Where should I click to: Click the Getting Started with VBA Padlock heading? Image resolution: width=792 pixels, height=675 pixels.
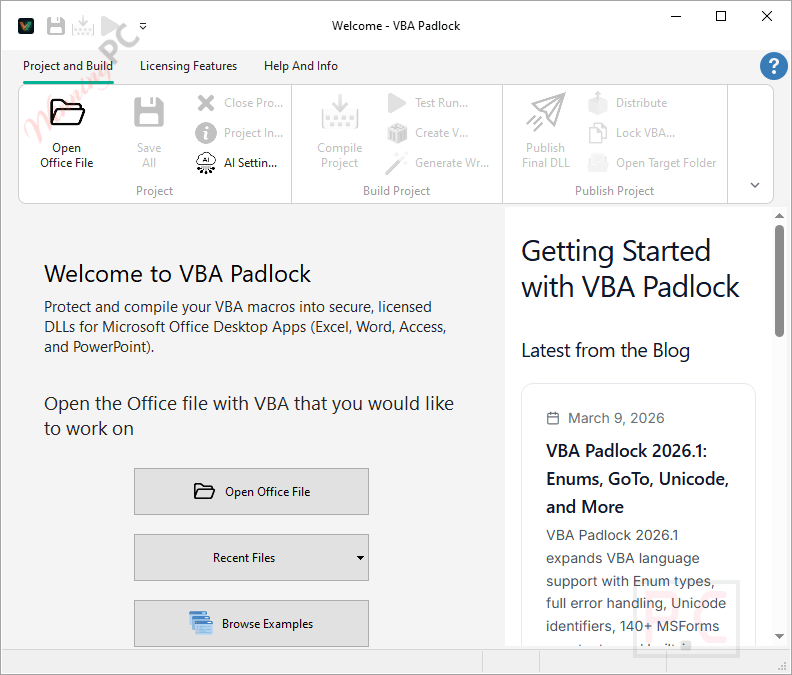[x=630, y=269]
